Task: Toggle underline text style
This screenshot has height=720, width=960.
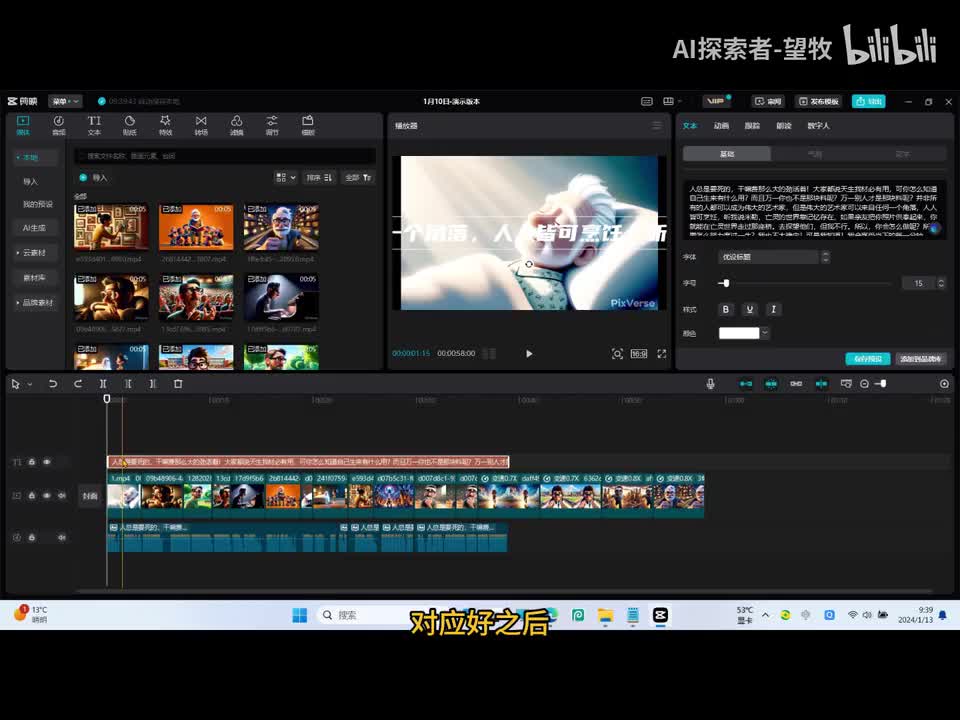Action: (x=749, y=310)
